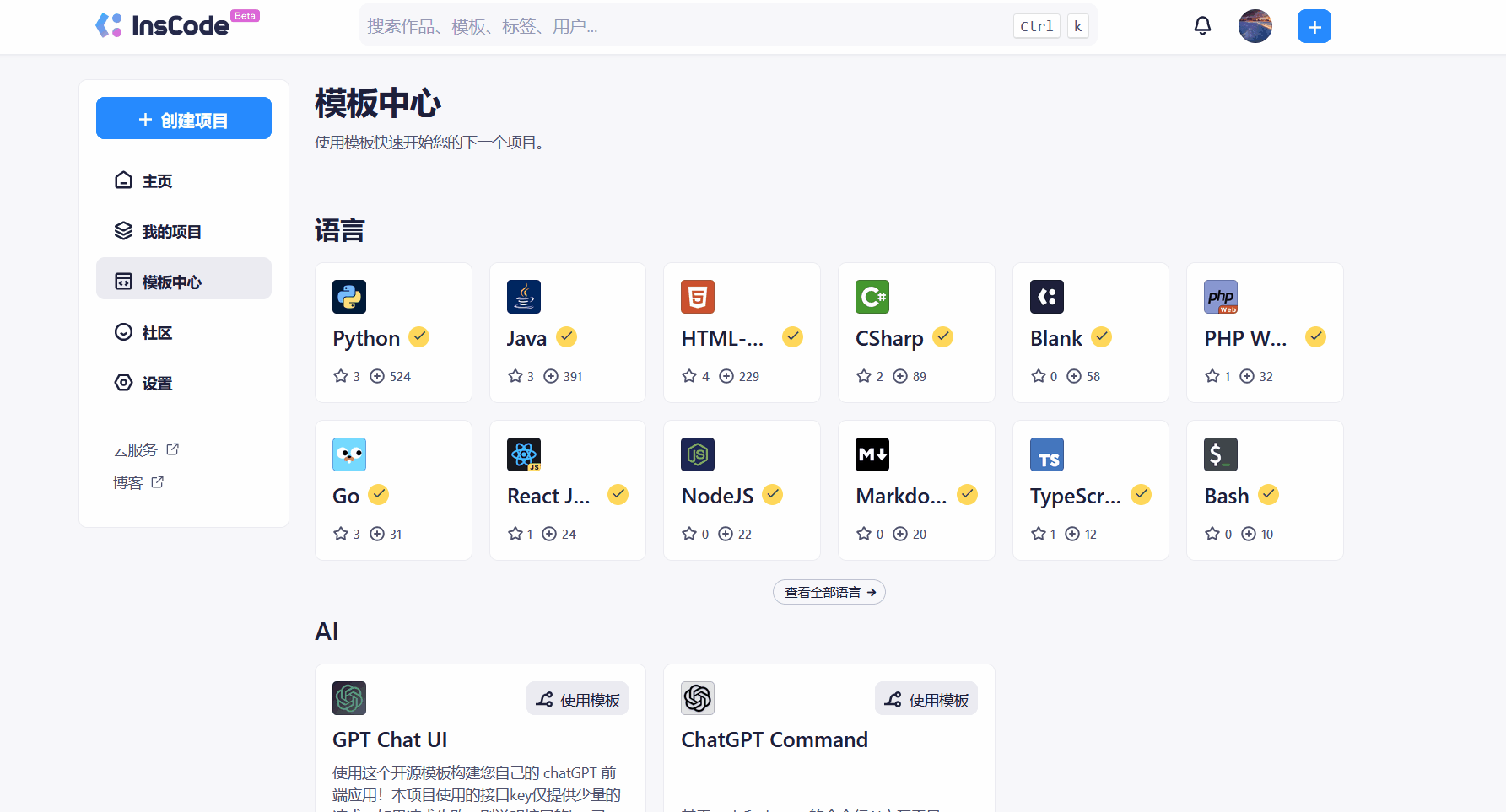
Task: Click the NodeJS template icon
Action: 698,454
